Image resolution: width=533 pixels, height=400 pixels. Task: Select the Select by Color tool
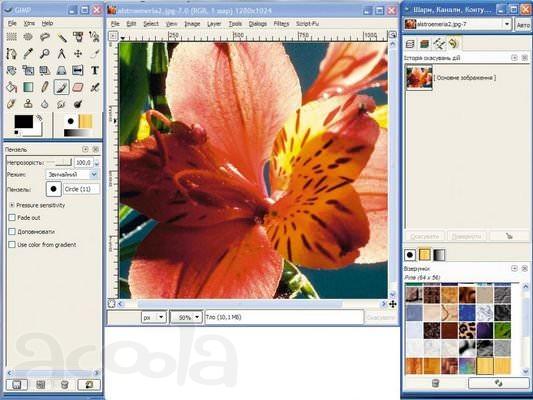click(x=78, y=37)
